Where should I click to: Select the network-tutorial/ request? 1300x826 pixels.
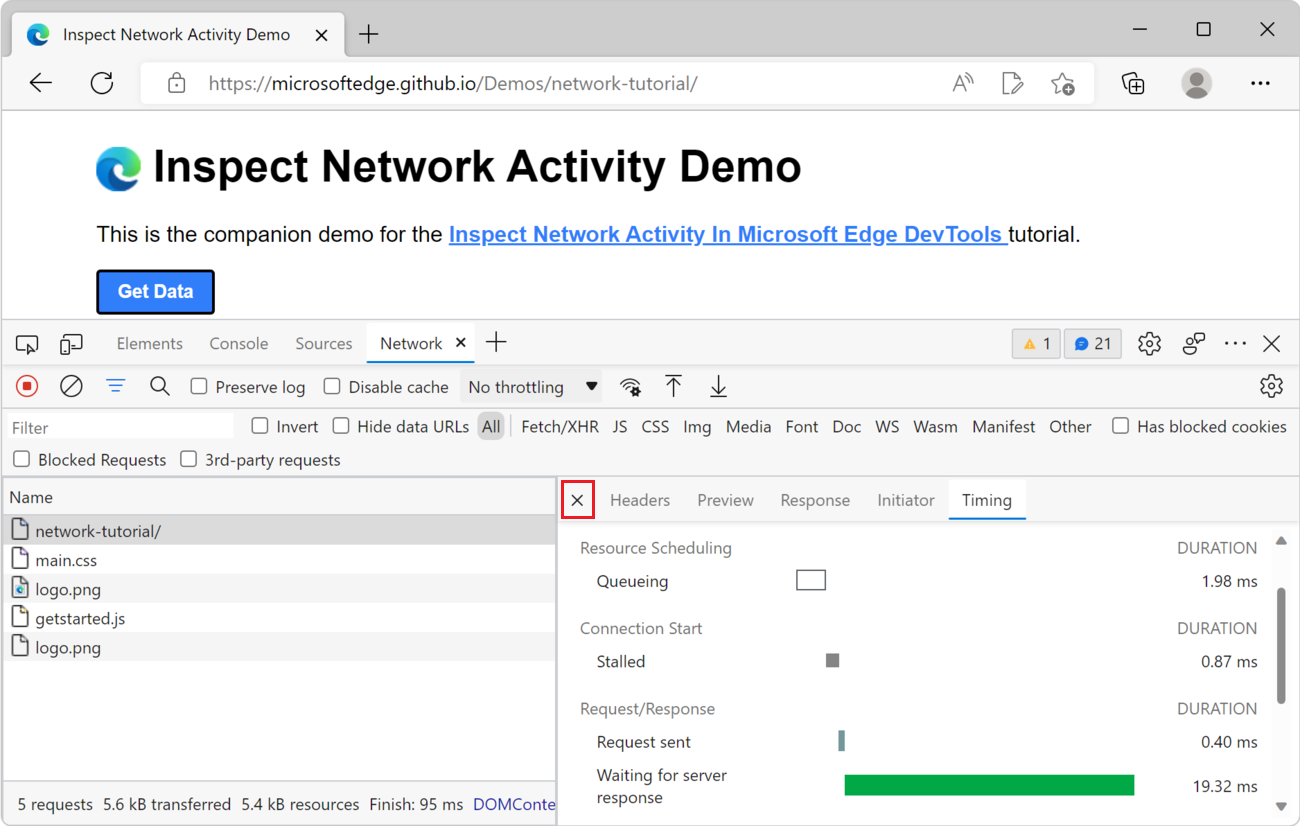(279, 531)
